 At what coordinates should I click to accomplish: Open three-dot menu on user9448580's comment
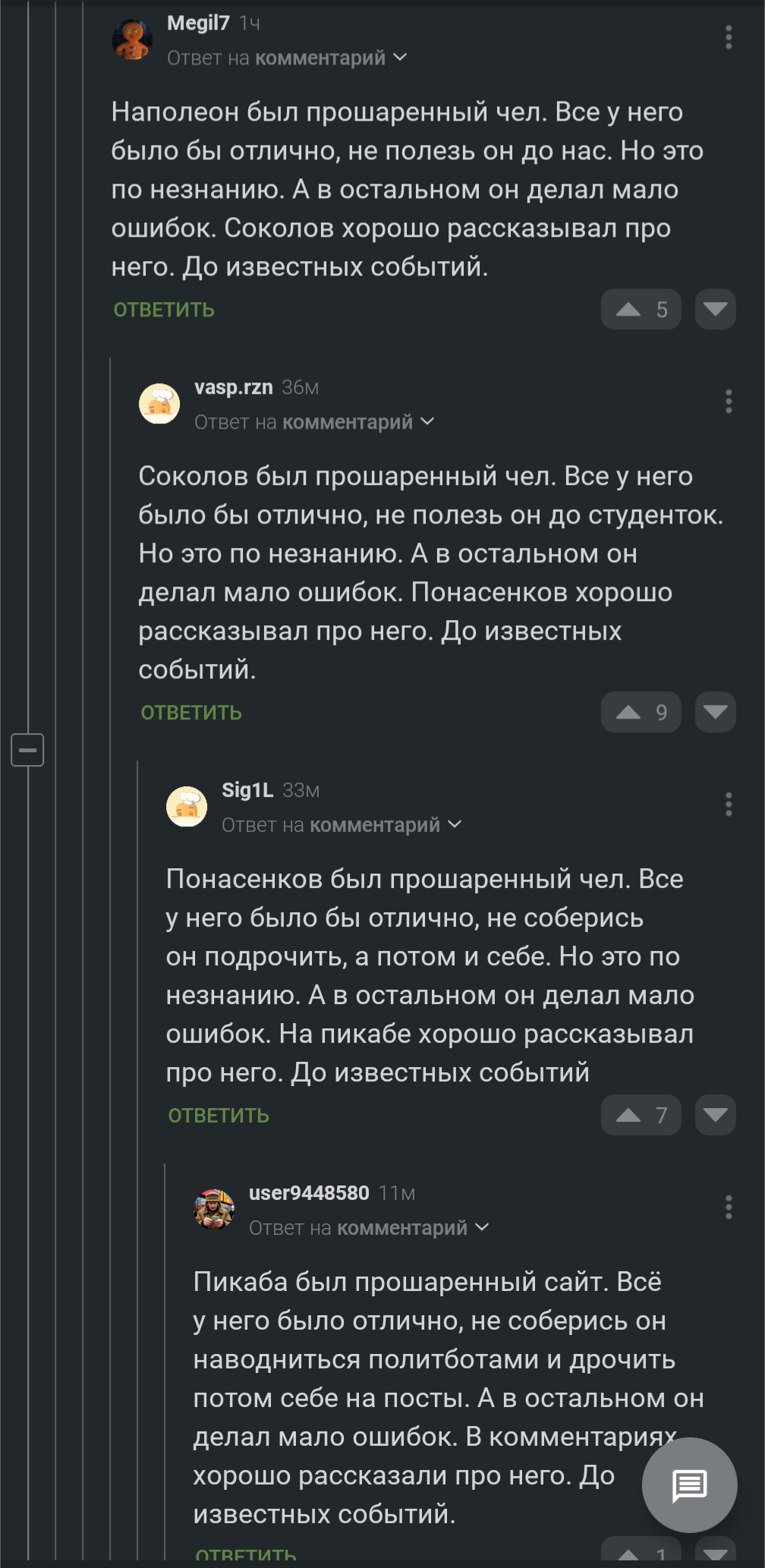point(729,1207)
